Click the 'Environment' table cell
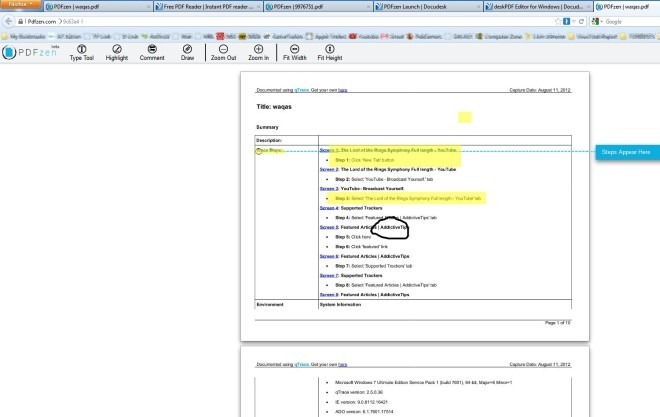The width and height of the screenshot is (660, 417). click(x=287, y=305)
